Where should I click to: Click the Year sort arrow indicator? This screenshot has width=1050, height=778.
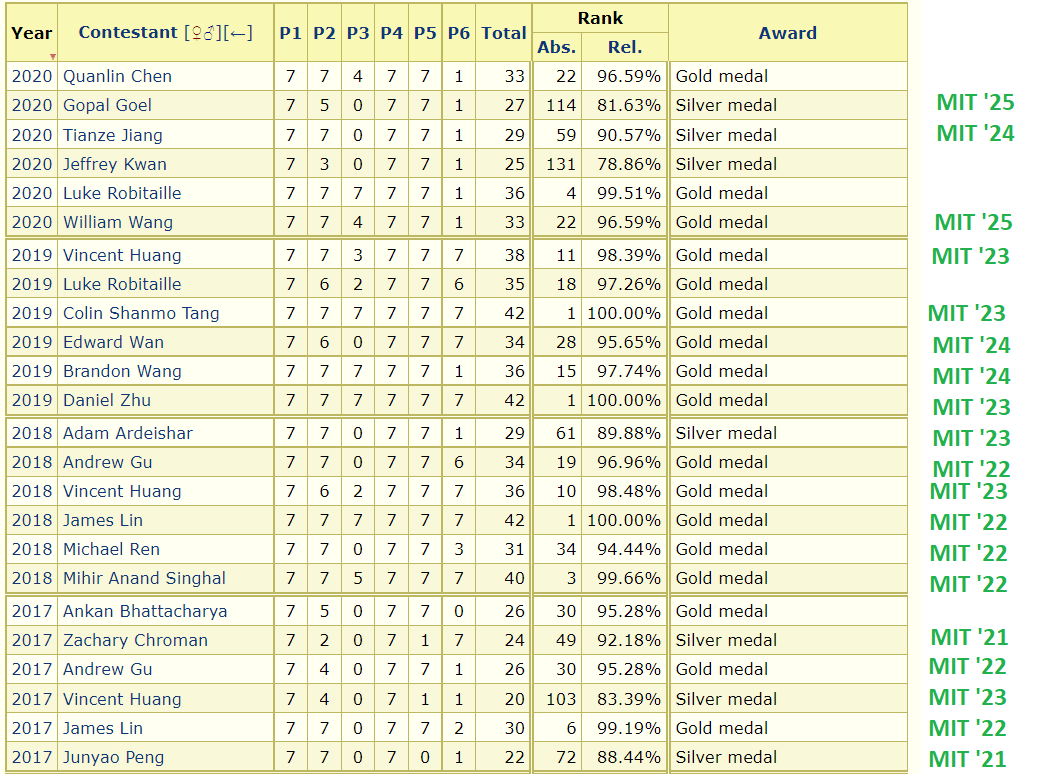pos(53,57)
